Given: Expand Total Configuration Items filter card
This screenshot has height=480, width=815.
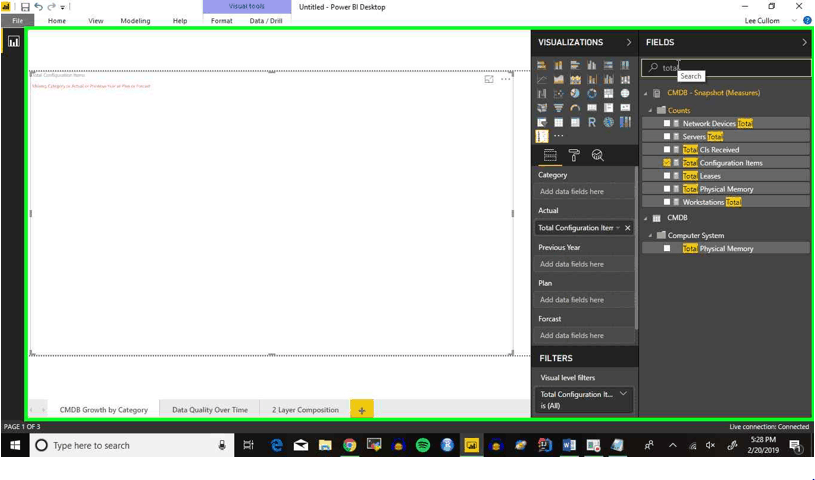Looking at the screenshot, I should [x=623, y=394].
